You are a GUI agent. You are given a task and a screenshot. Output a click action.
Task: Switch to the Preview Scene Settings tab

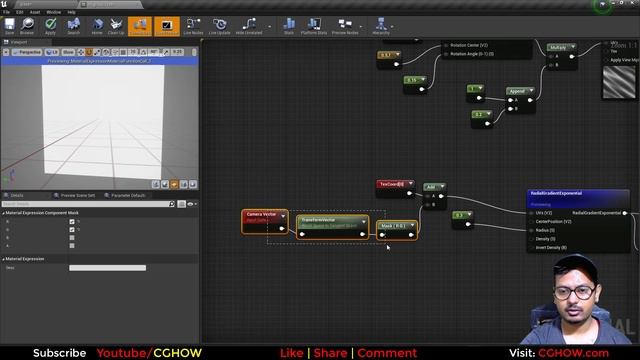(x=74, y=196)
